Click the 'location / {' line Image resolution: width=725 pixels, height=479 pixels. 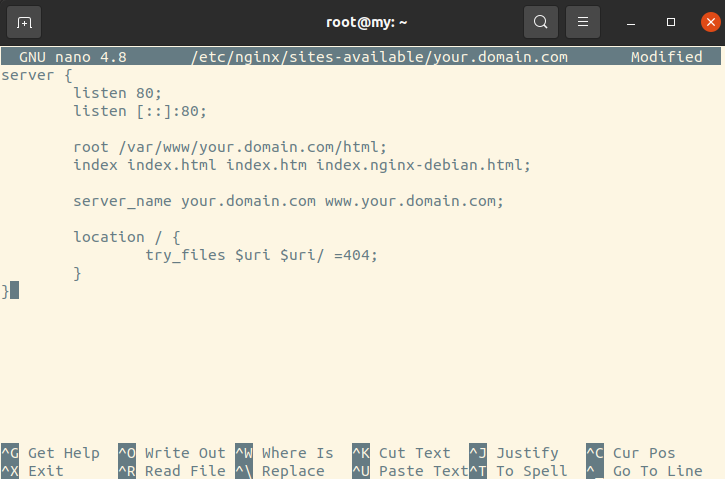(x=127, y=237)
